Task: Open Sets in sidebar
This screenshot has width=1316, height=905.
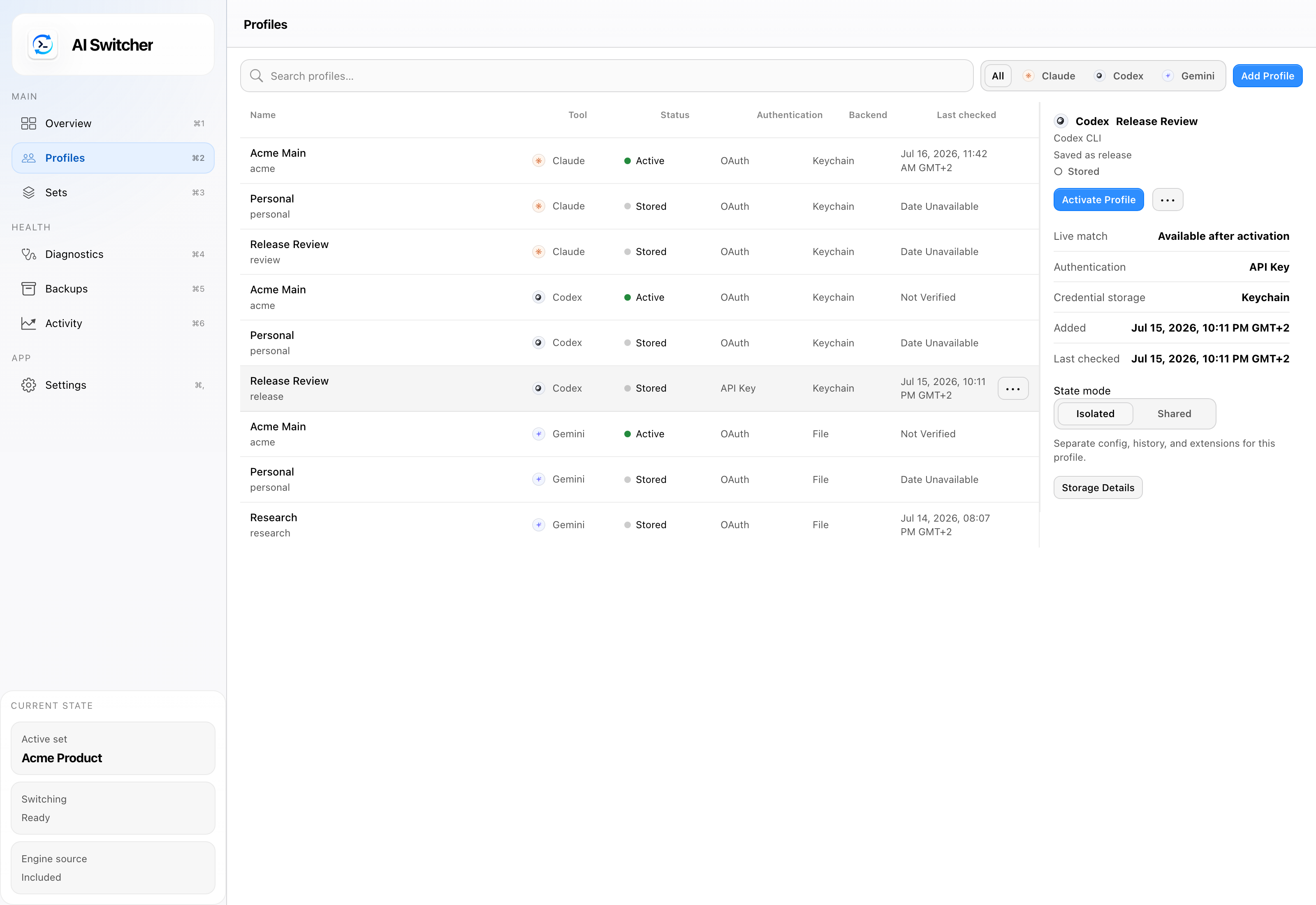Action: pyautogui.click(x=113, y=192)
